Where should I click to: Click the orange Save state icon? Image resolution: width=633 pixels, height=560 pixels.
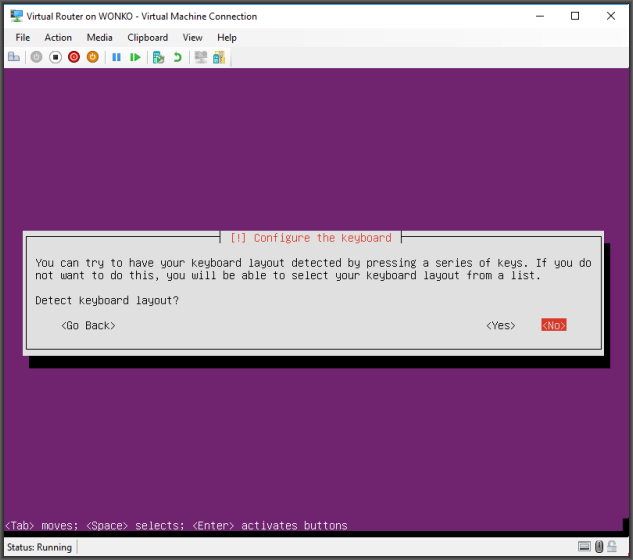(92, 57)
